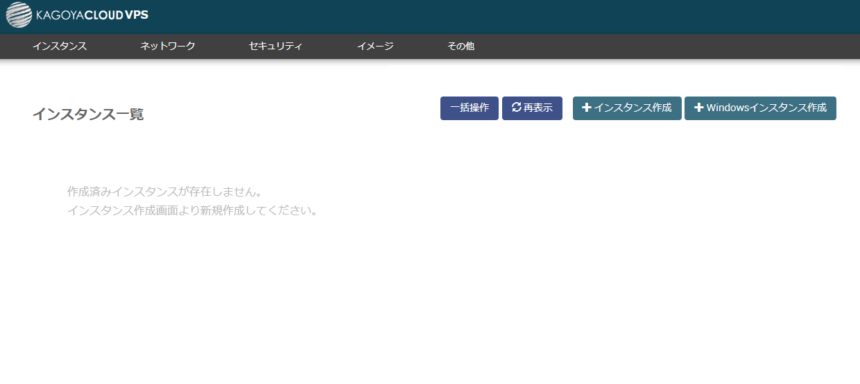Image resolution: width=860 pixels, height=384 pixels.
Task: Open the インスタンス menu
Action: tap(59, 47)
